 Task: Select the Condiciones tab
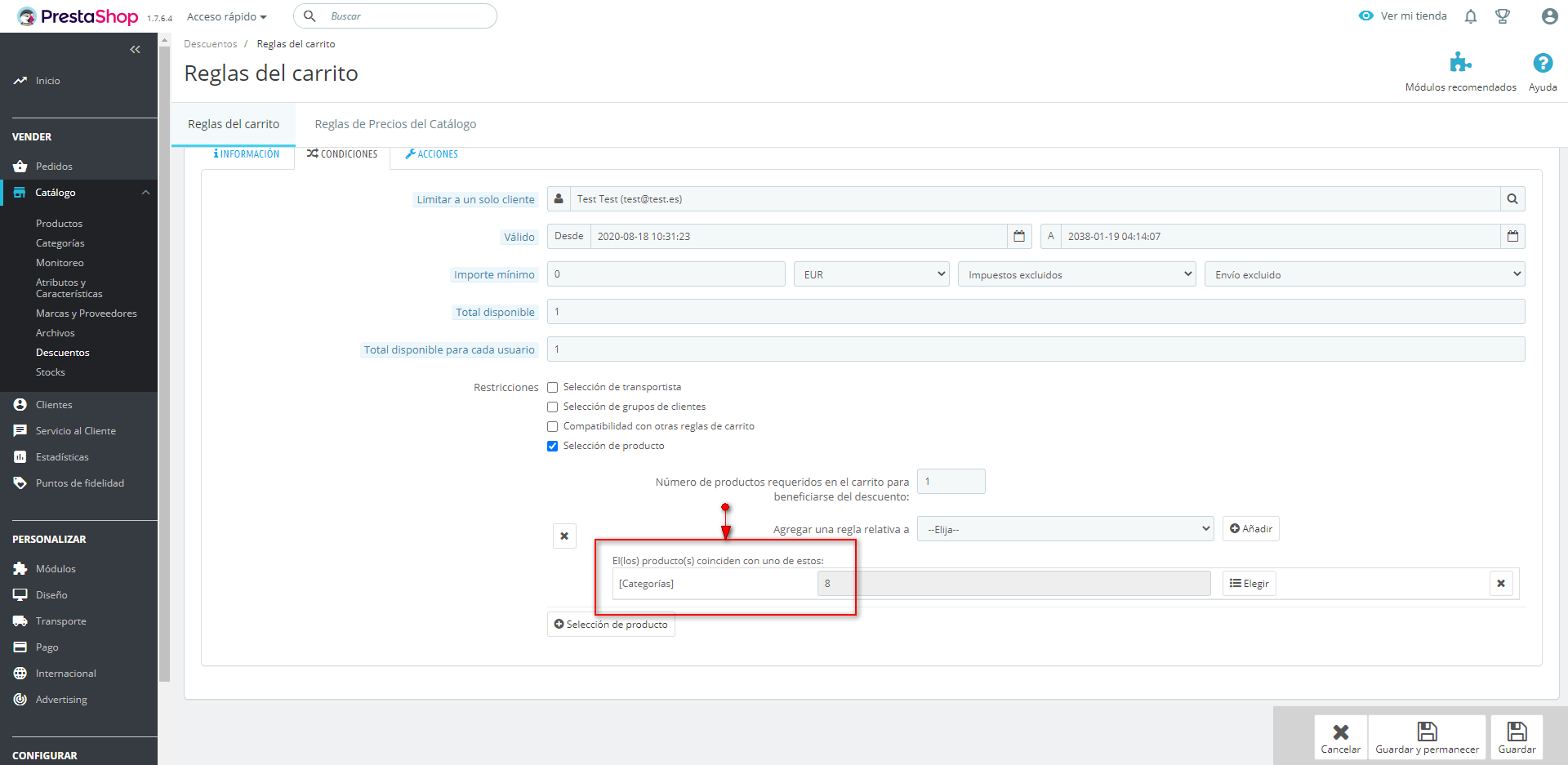(342, 154)
